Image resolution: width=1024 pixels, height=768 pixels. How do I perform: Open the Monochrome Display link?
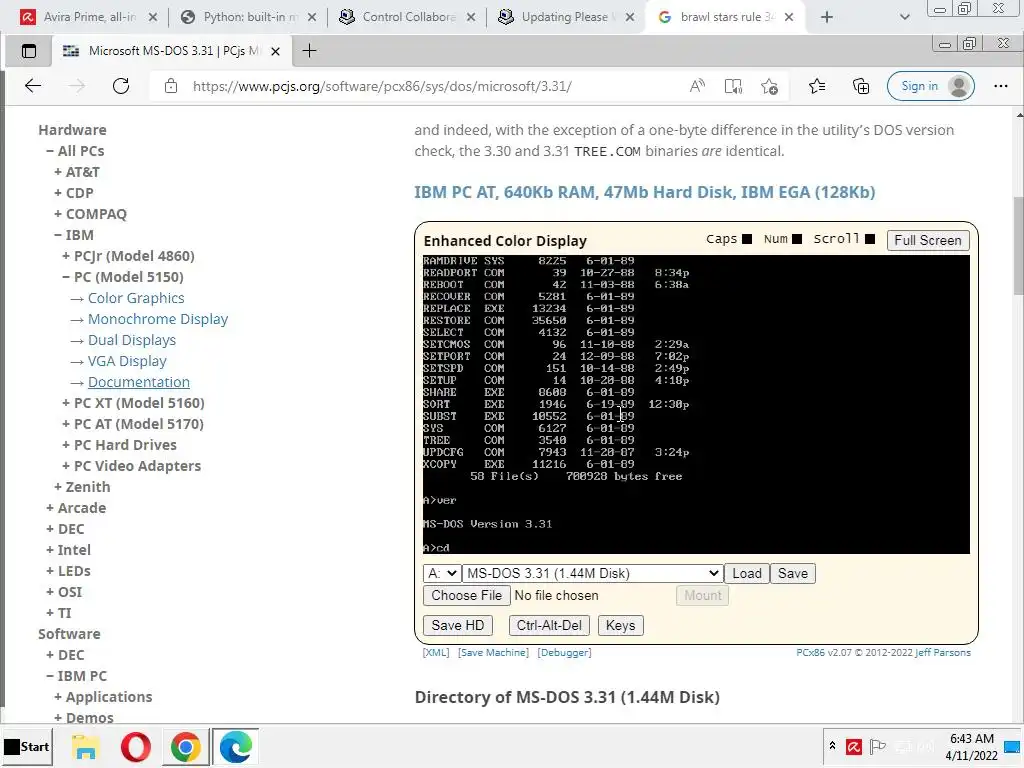158,319
